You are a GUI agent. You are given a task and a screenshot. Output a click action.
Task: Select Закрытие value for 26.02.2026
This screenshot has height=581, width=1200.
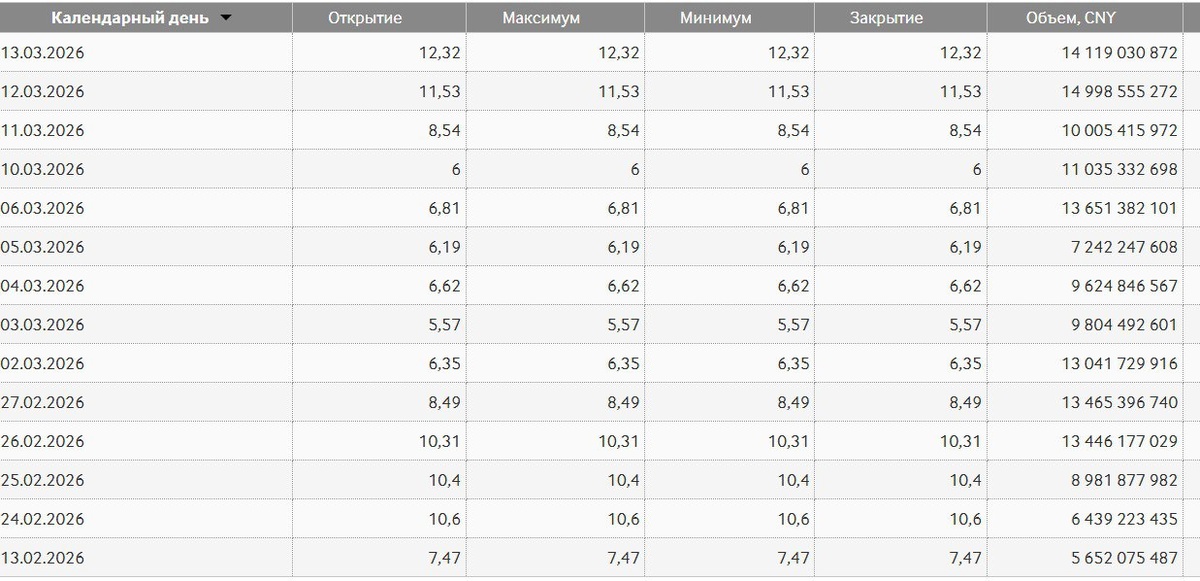(956, 442)
